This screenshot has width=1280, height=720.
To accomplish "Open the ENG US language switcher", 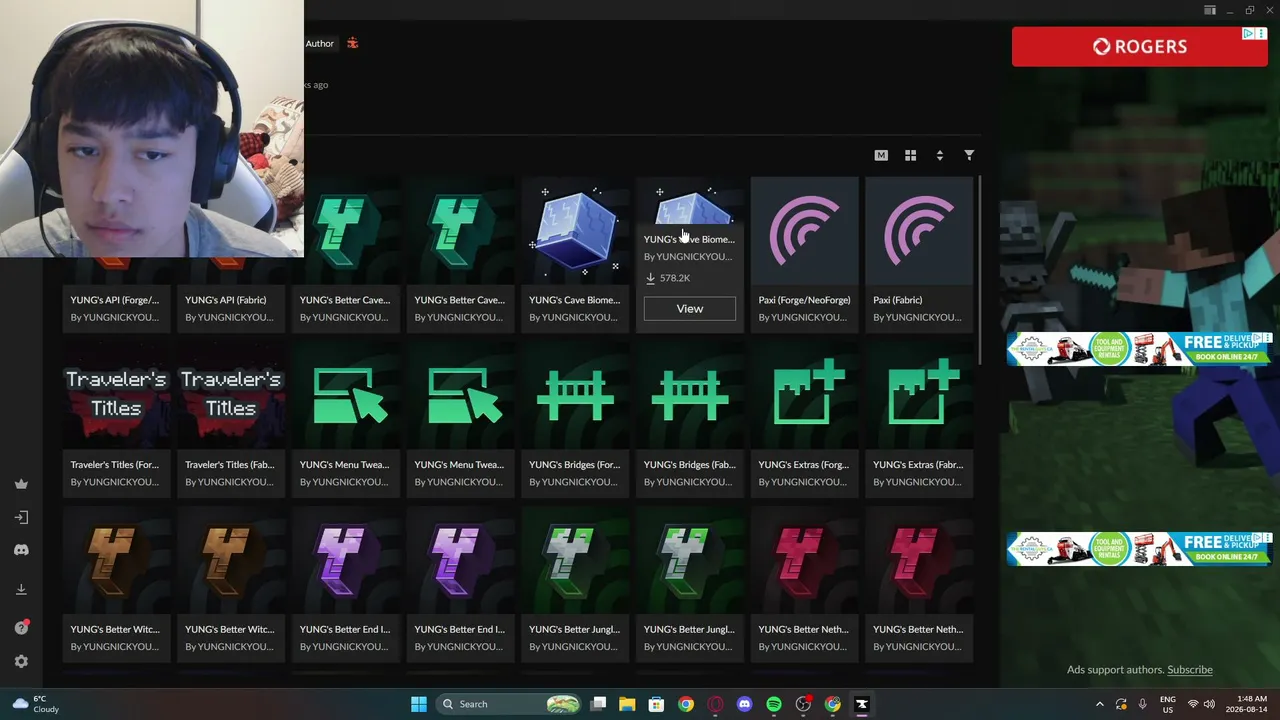I will click(x=1168, y=704).
